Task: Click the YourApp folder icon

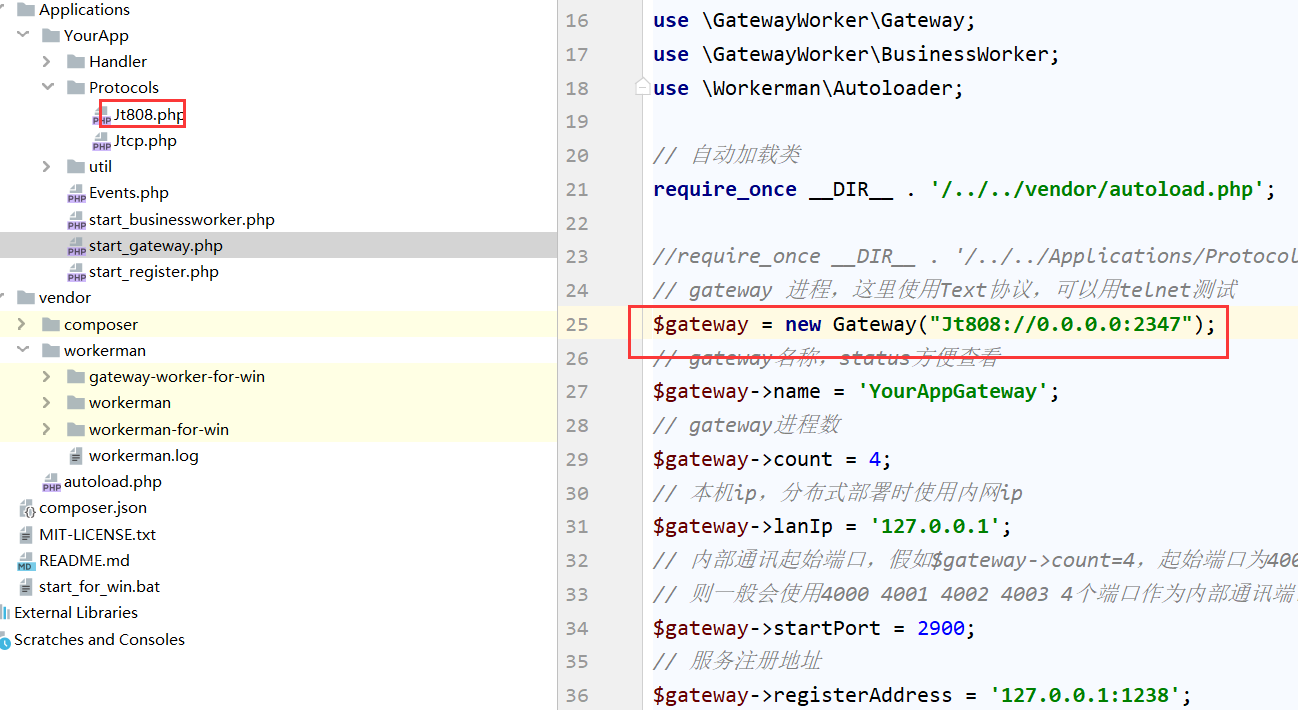Action: pyautogui.click(x=51, y=35)
